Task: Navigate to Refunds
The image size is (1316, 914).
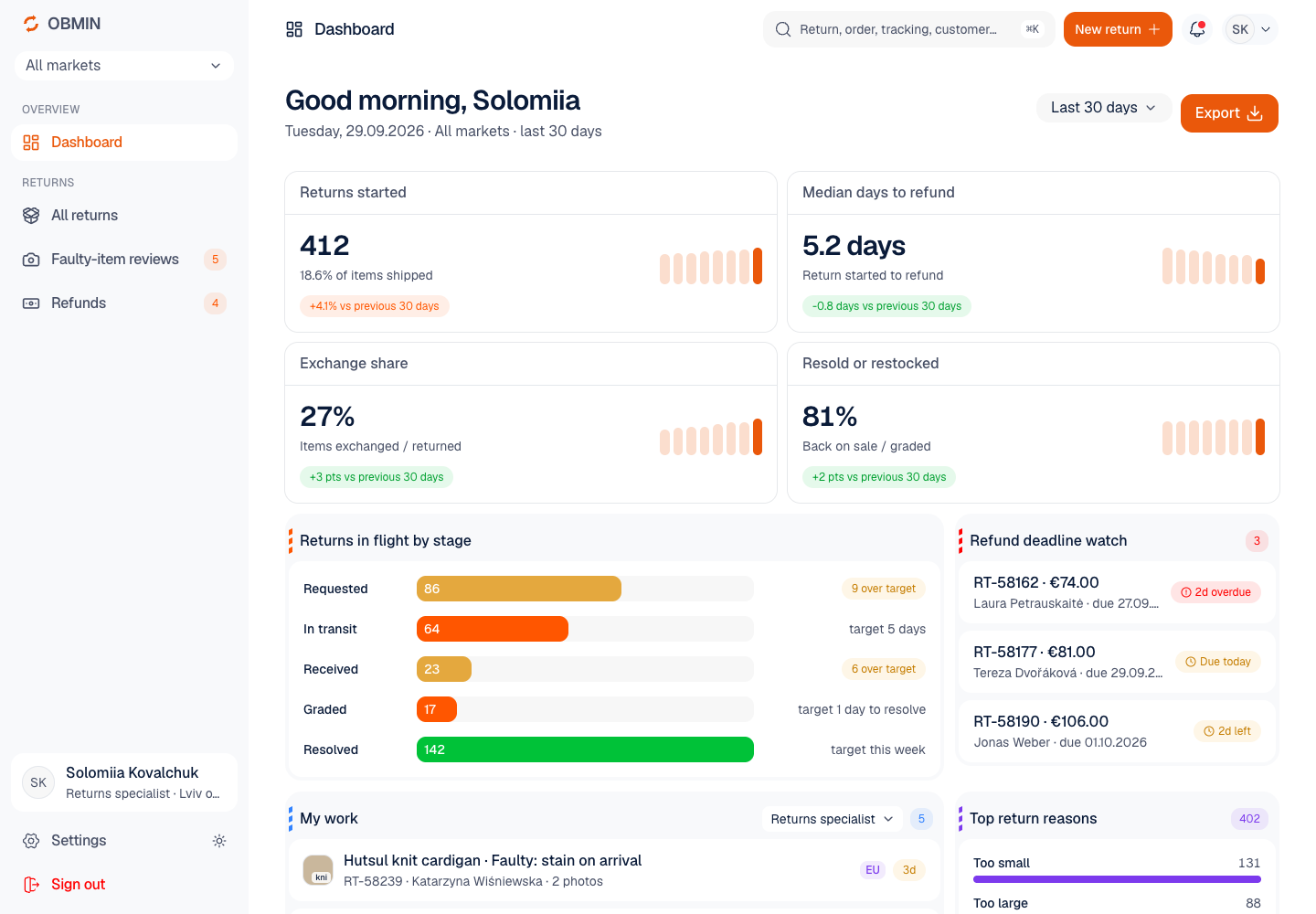Action: click(x=124, y=303)
